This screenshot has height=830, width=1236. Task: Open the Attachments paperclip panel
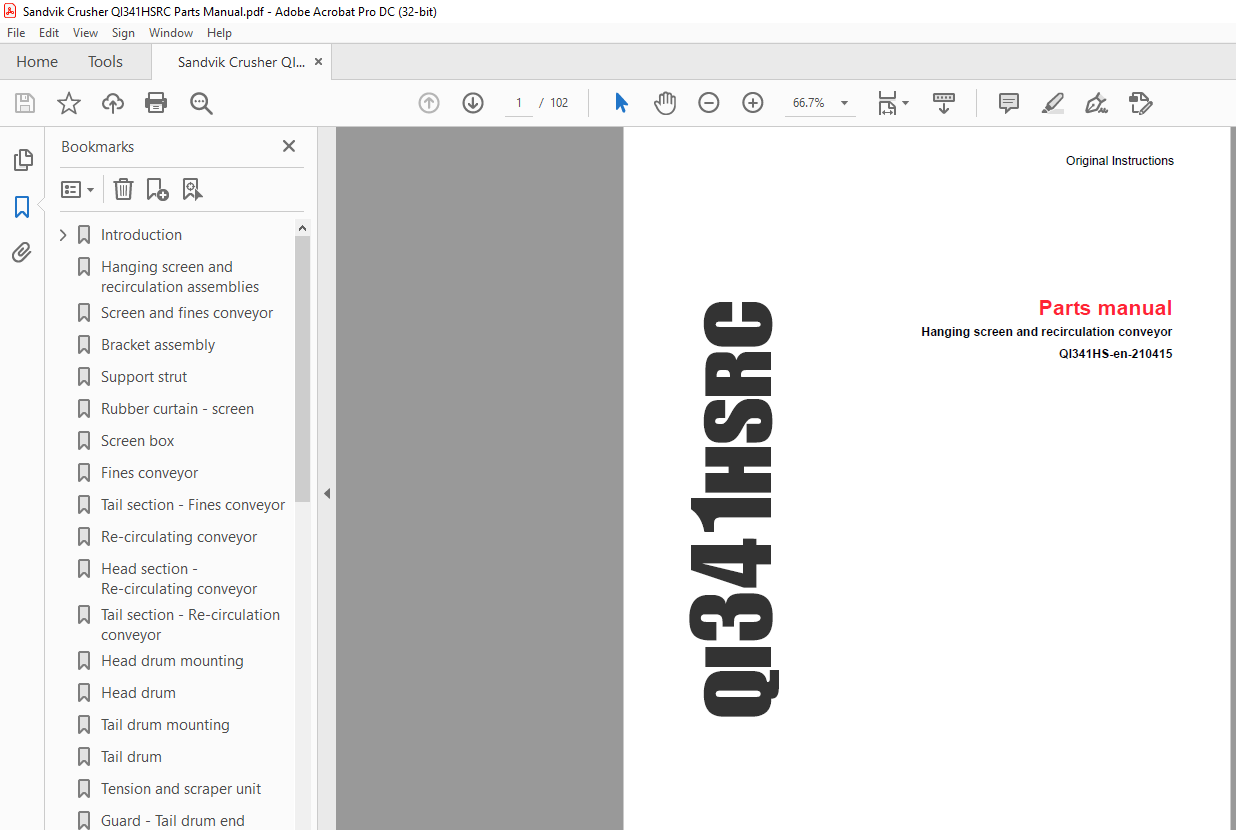22,253
